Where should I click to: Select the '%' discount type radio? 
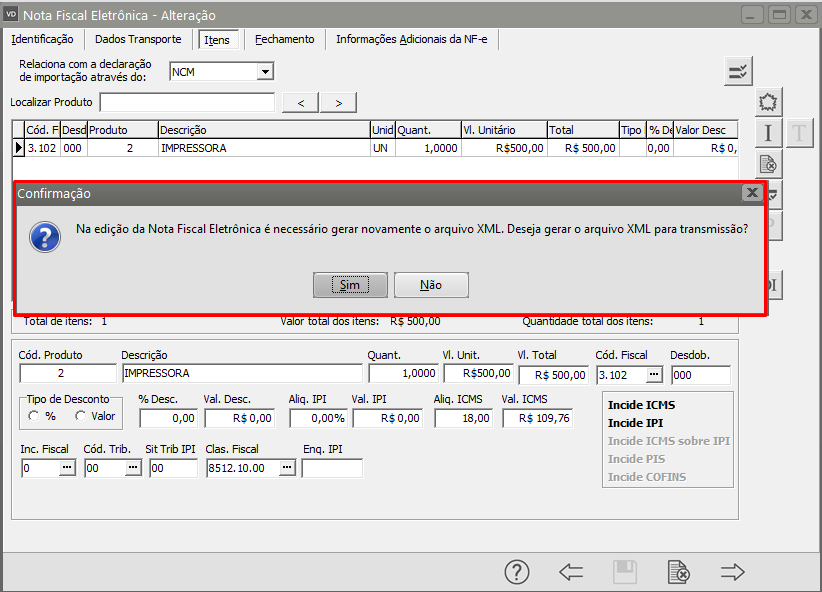tap(34, 416)
